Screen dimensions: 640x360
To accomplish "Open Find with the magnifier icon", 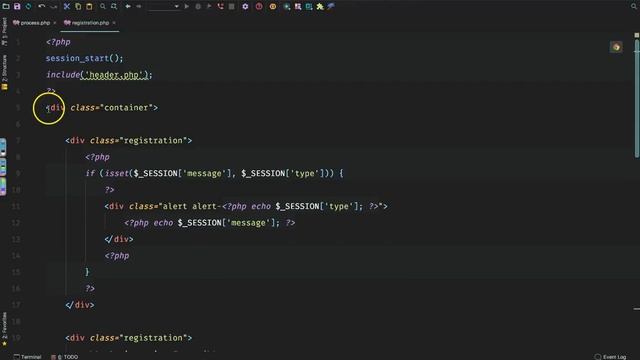I will tap(103, 7).
